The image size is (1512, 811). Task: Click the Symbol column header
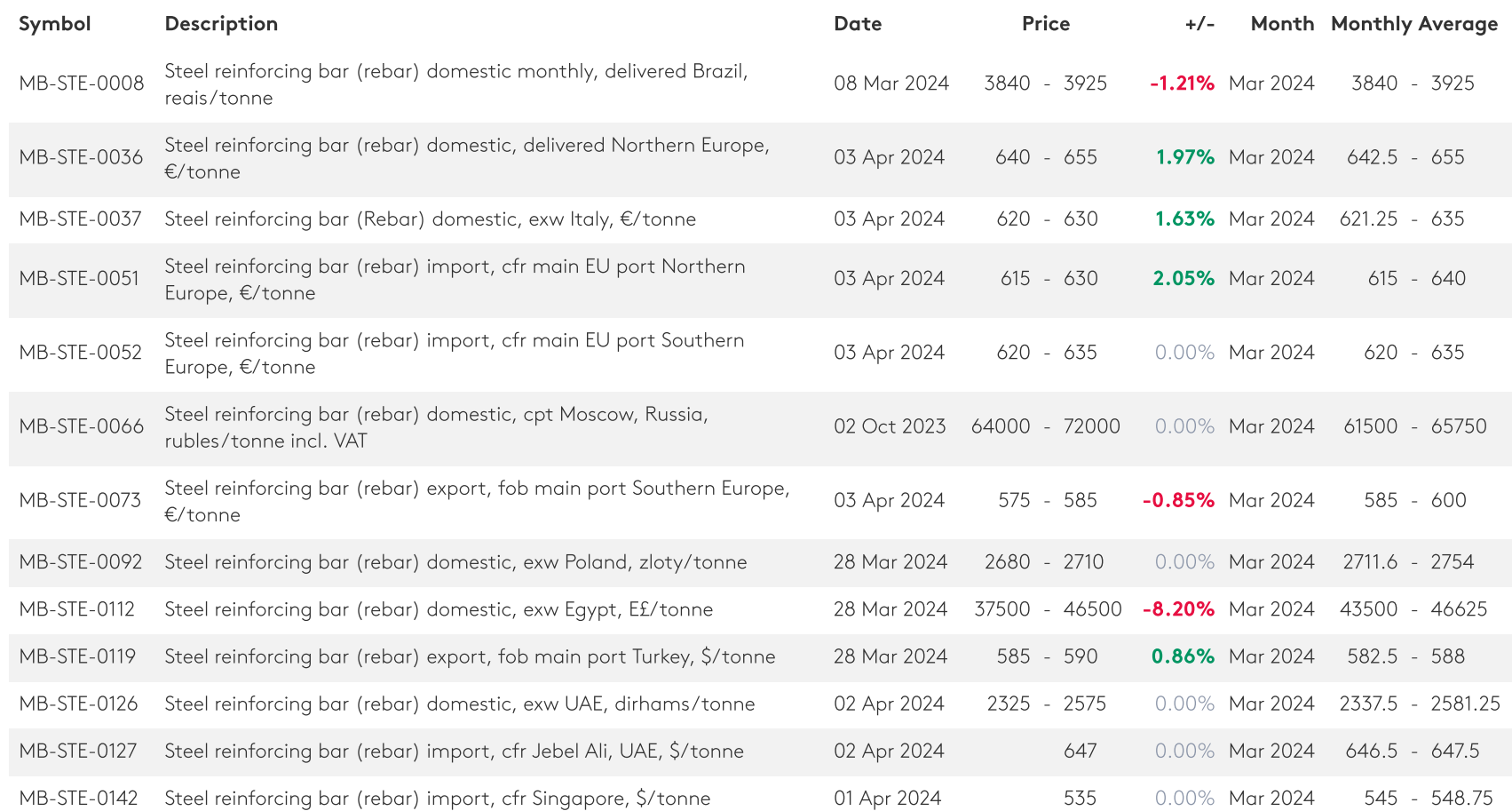pyautogui.click(x=55, y=24)
